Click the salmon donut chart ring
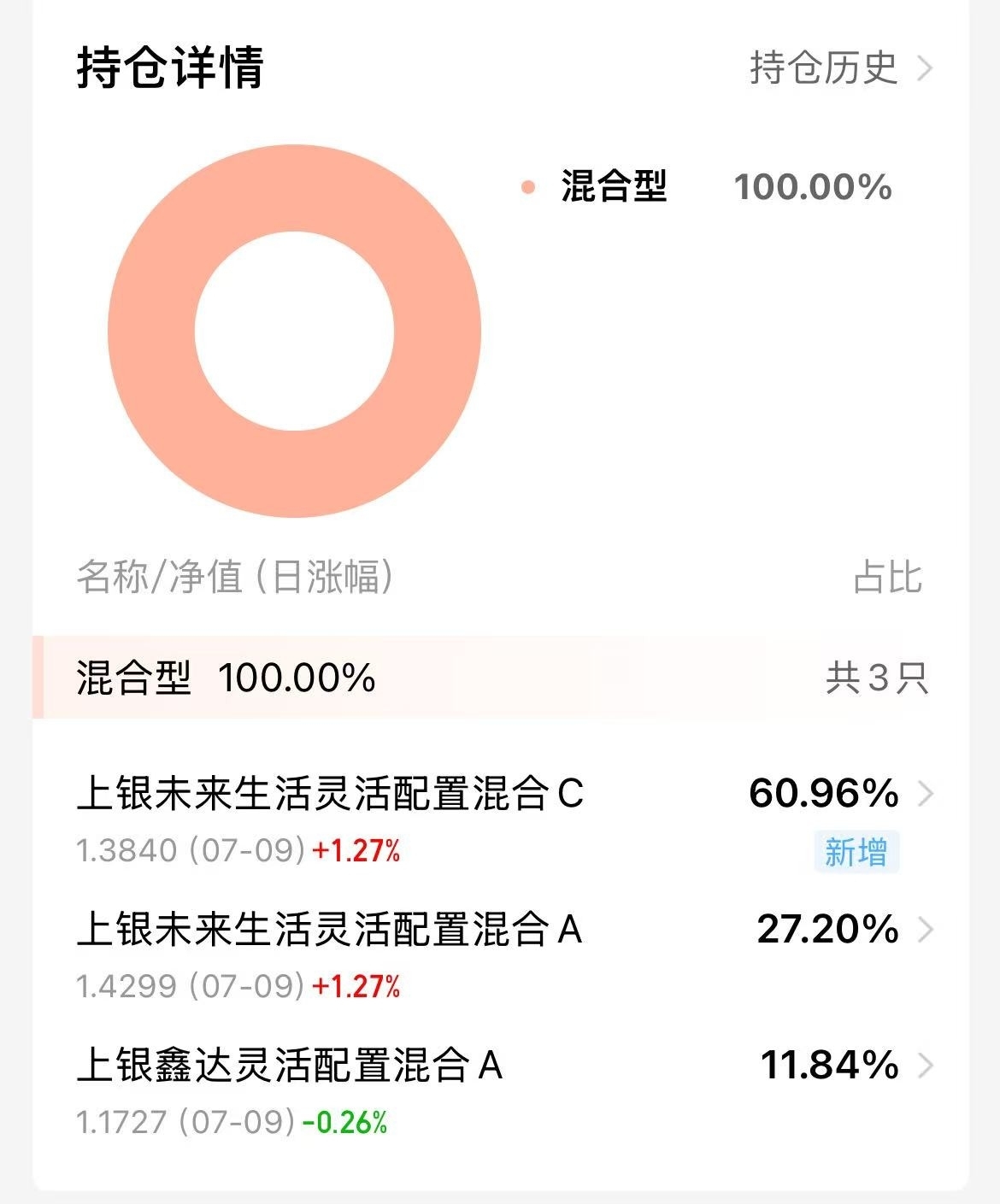The height and width of the screenshot is (1204, 1000). click(294, 331)
